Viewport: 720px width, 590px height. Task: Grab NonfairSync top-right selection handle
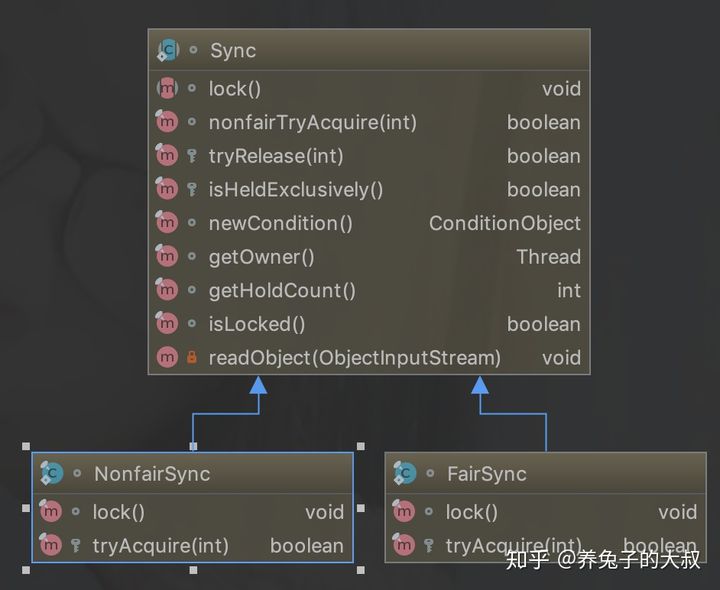click(361, 446)
